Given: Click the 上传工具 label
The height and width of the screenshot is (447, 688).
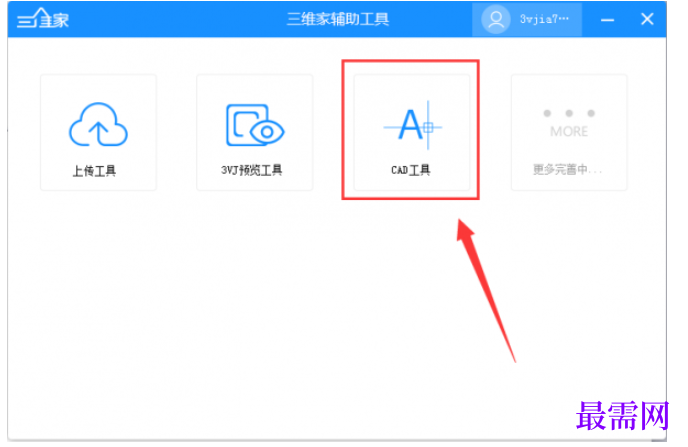Looking at the screenshot, I should pyautogui.click(x=94, y=171).
